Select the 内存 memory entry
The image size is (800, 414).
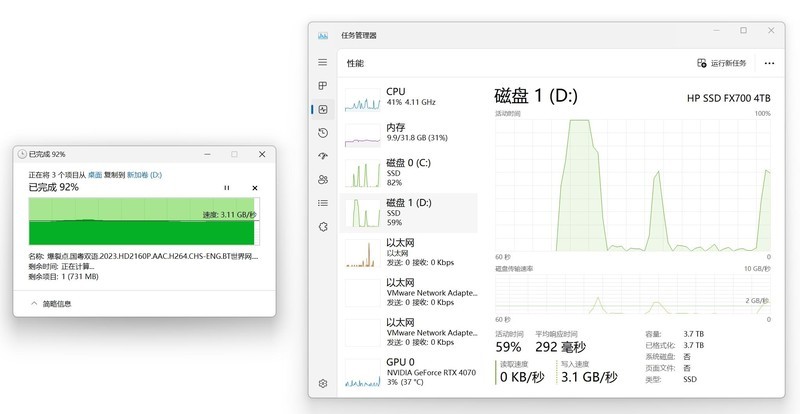(x=409, y=134)
